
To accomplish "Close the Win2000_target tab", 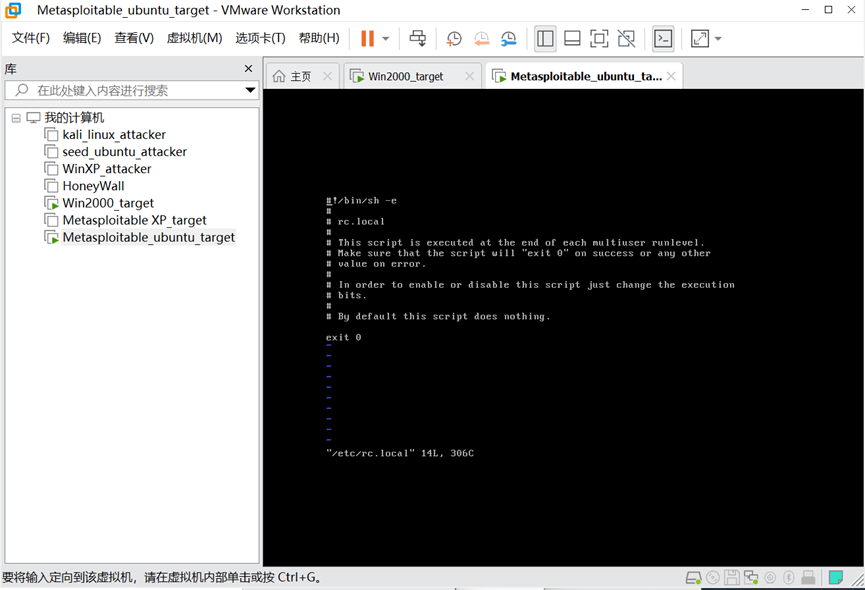I will [469, 77].
